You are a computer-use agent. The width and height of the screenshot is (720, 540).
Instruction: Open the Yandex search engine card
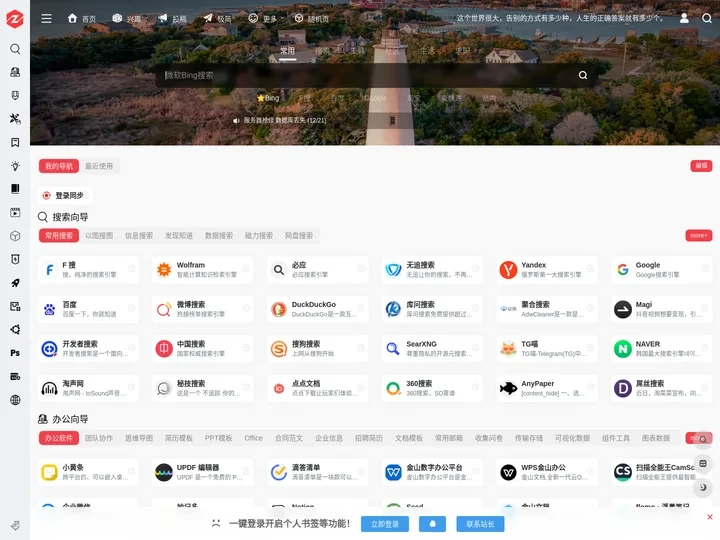click(546, 270)
